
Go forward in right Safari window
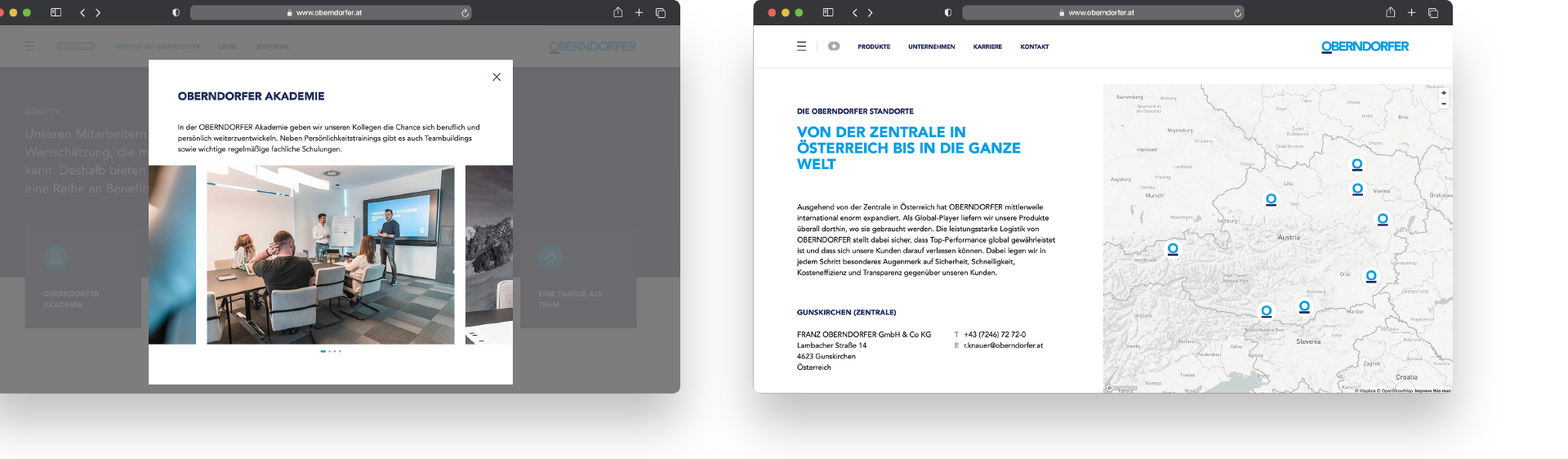[x=871, y=12]
